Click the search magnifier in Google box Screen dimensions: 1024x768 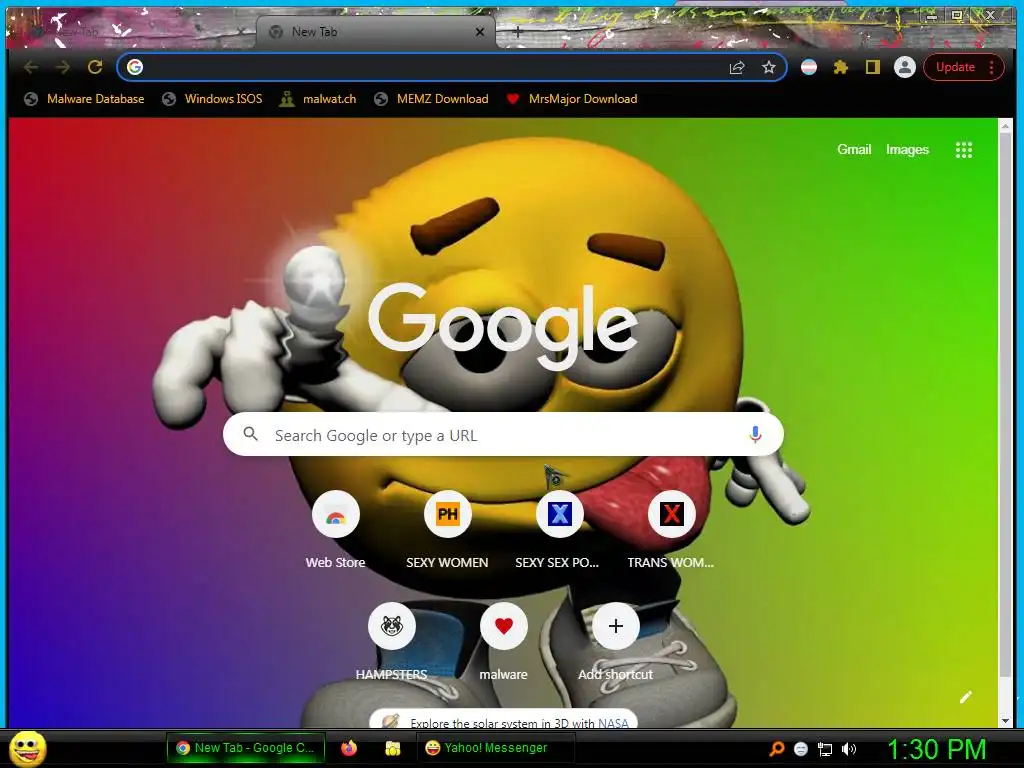click(x=250, y=434)
